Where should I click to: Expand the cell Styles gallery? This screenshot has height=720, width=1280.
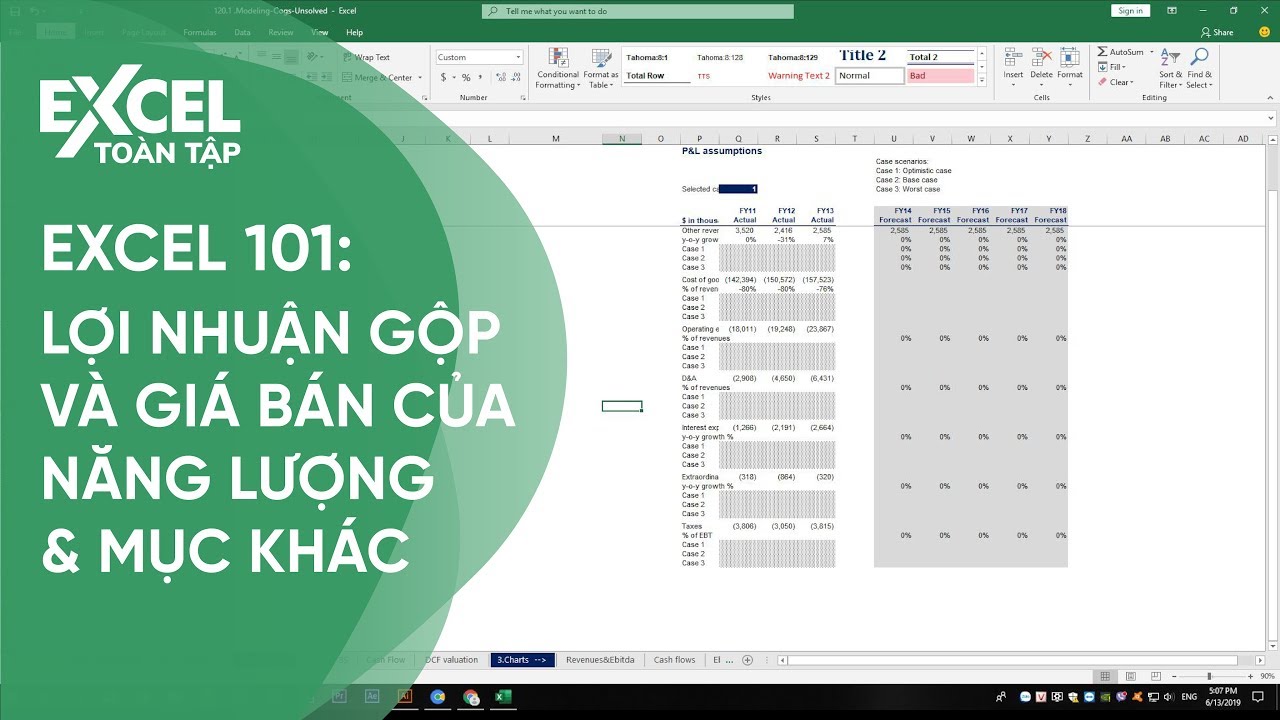click(x=982, y=80)
